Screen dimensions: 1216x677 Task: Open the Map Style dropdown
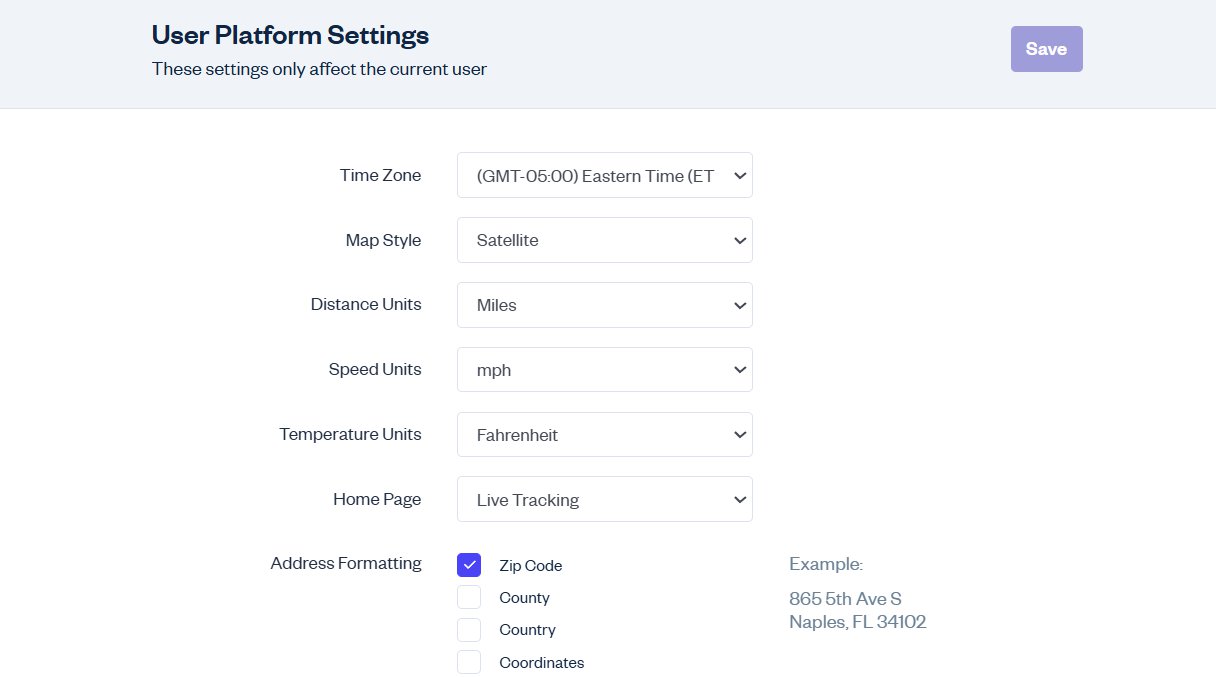pyautogui.click(x=605, y=240)
